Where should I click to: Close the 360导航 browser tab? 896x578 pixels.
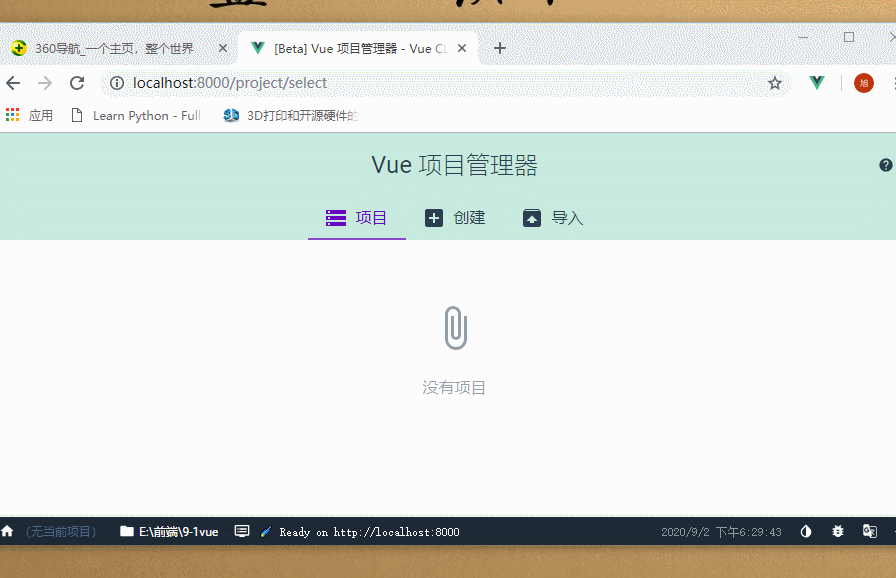click(x=223, y=49)
